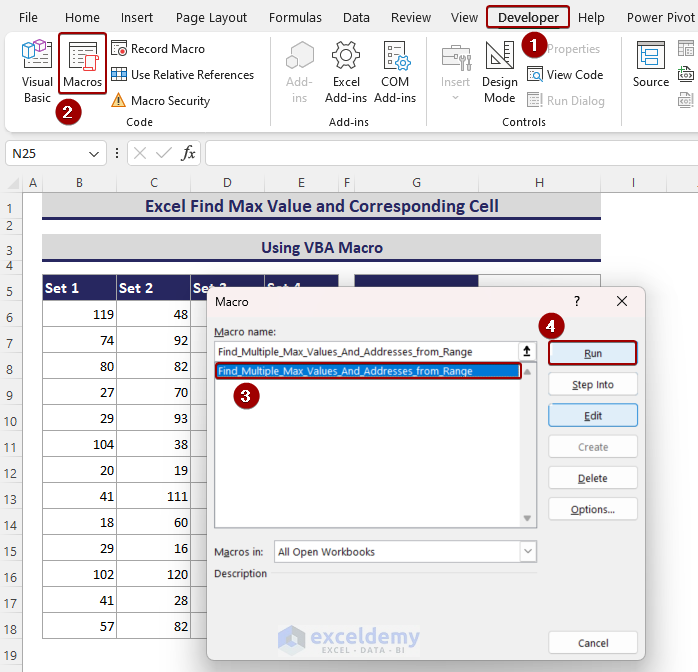This screenshot has height=672, width=698.
Task: Select column B header
Action: coord(79,182)
